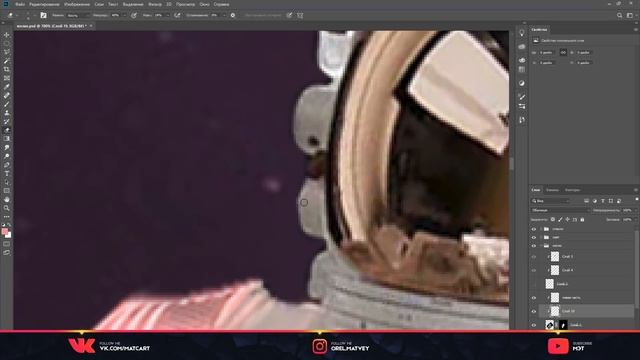Screen dimensions: 640x360
Task: Select the Crop tool
Action: point(7,69)
